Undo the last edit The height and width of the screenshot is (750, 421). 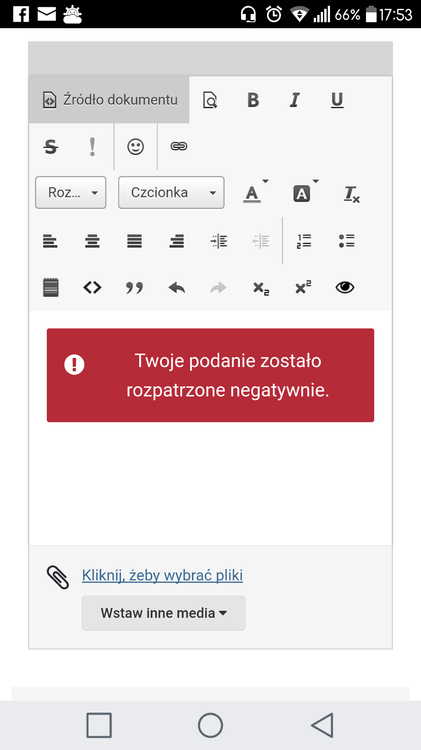coord(177,287)
